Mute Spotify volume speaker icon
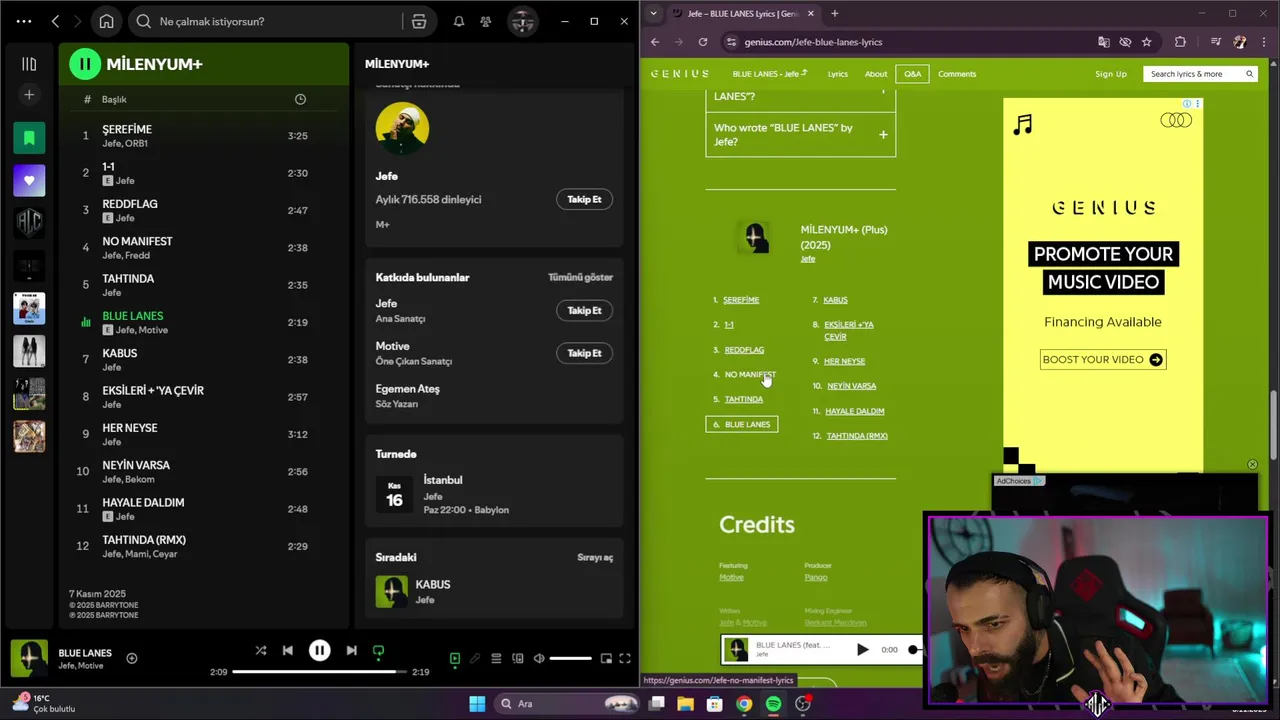 pos(539,658)
